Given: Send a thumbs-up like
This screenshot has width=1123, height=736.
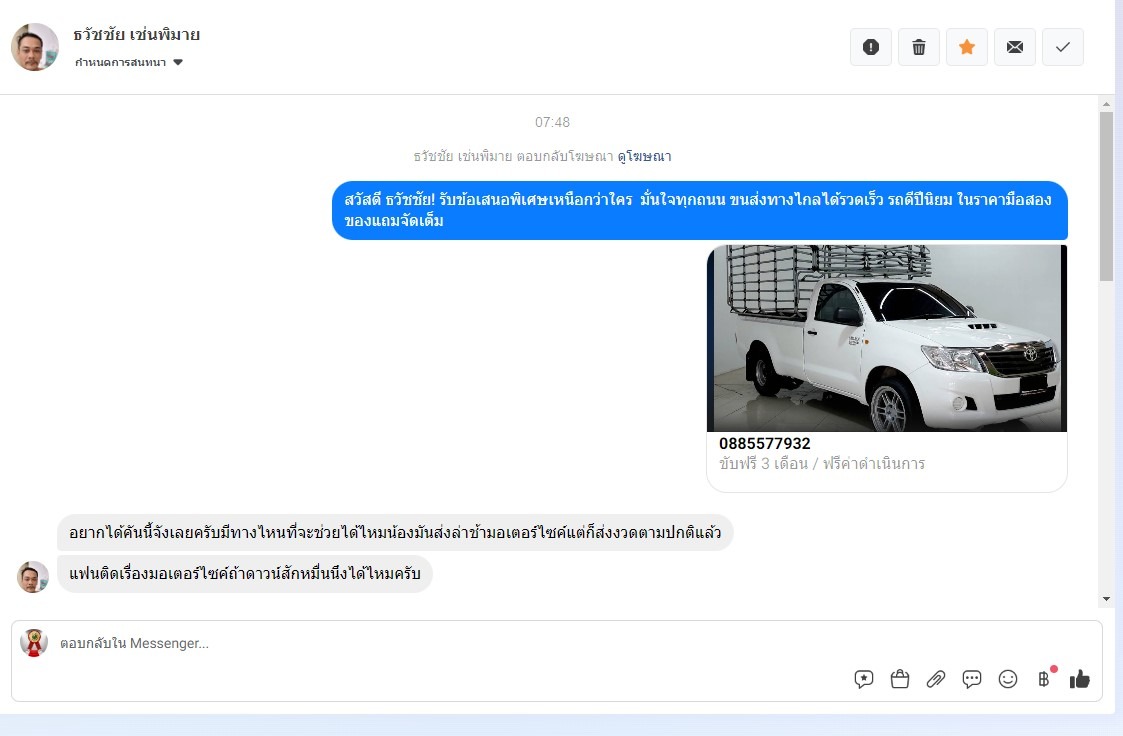Looking at the screenshot, I should 1080,679.
